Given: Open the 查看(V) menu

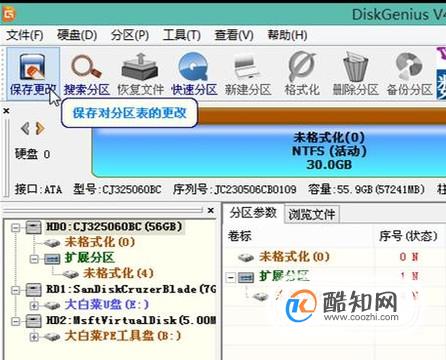Looking at the screenshot, I should click(234, 35).
